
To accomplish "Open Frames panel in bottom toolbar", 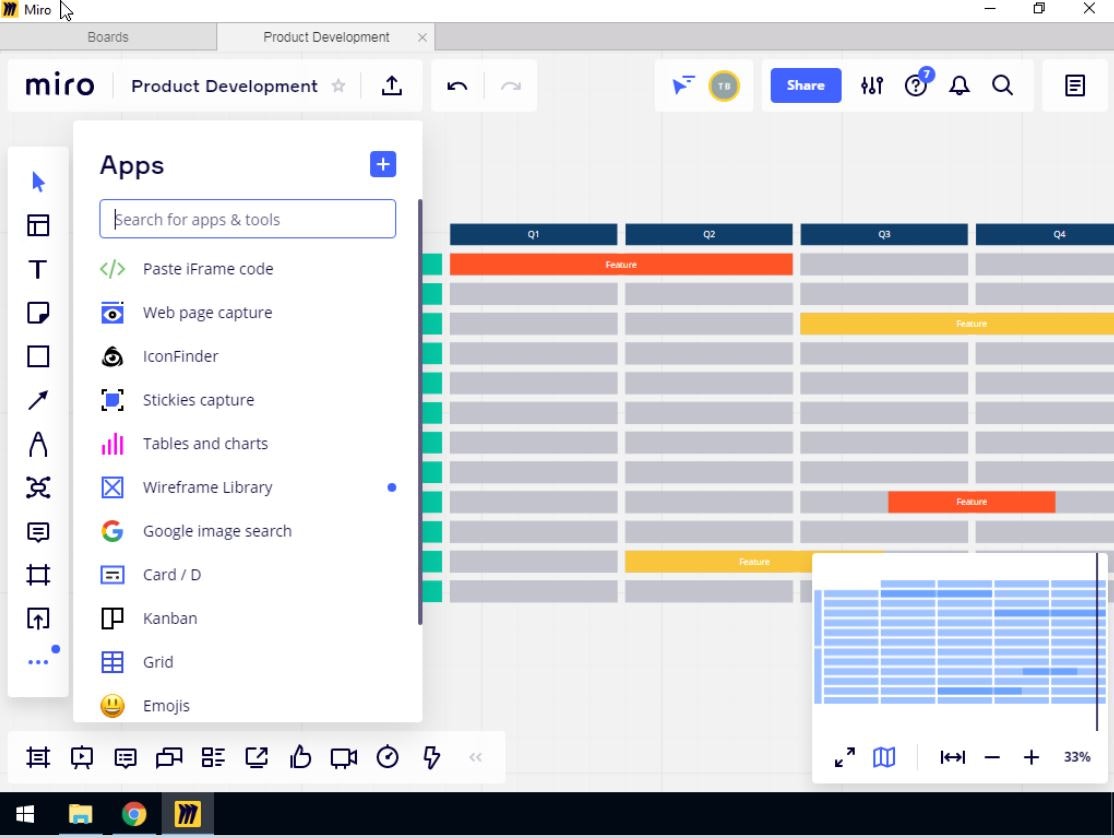I will (38, 758).
